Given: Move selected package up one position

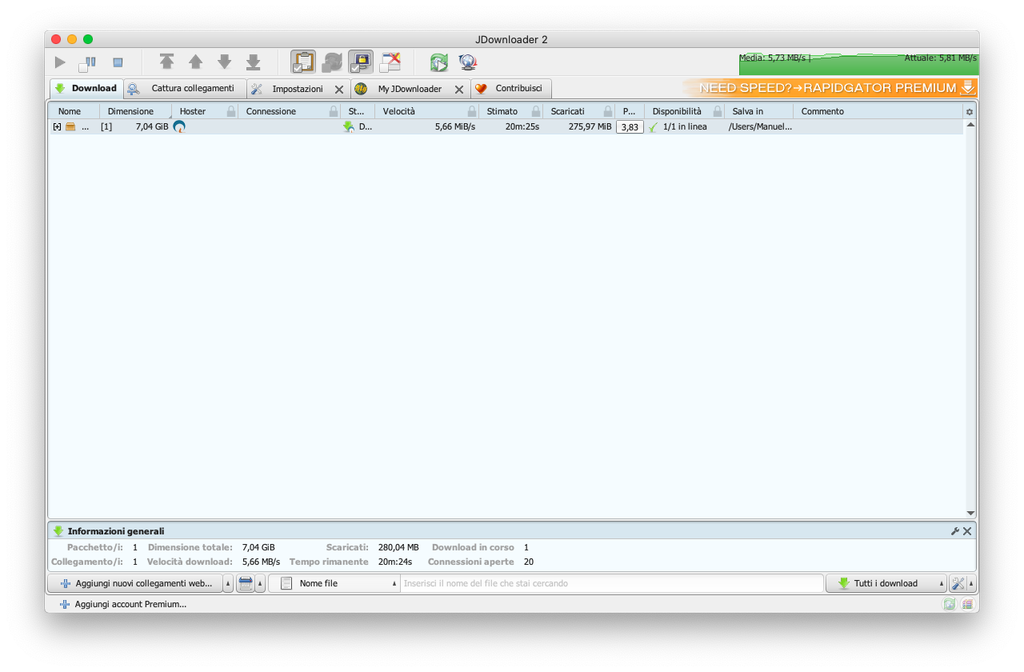Looking at the screenshot, I should [x=195, y=62].
